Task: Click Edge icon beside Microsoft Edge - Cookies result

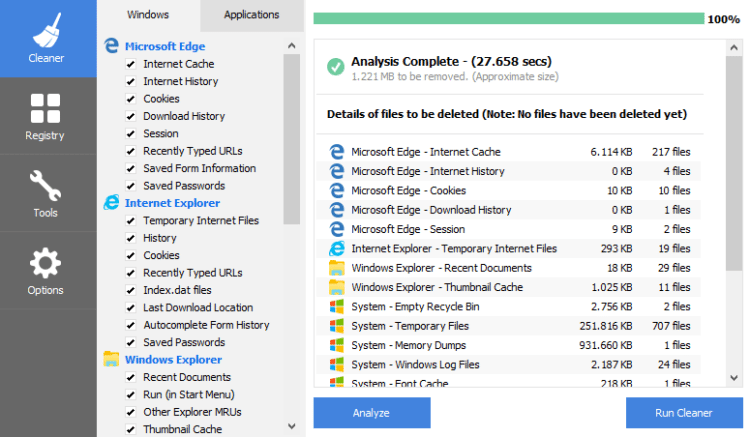Action: [337, 190]
